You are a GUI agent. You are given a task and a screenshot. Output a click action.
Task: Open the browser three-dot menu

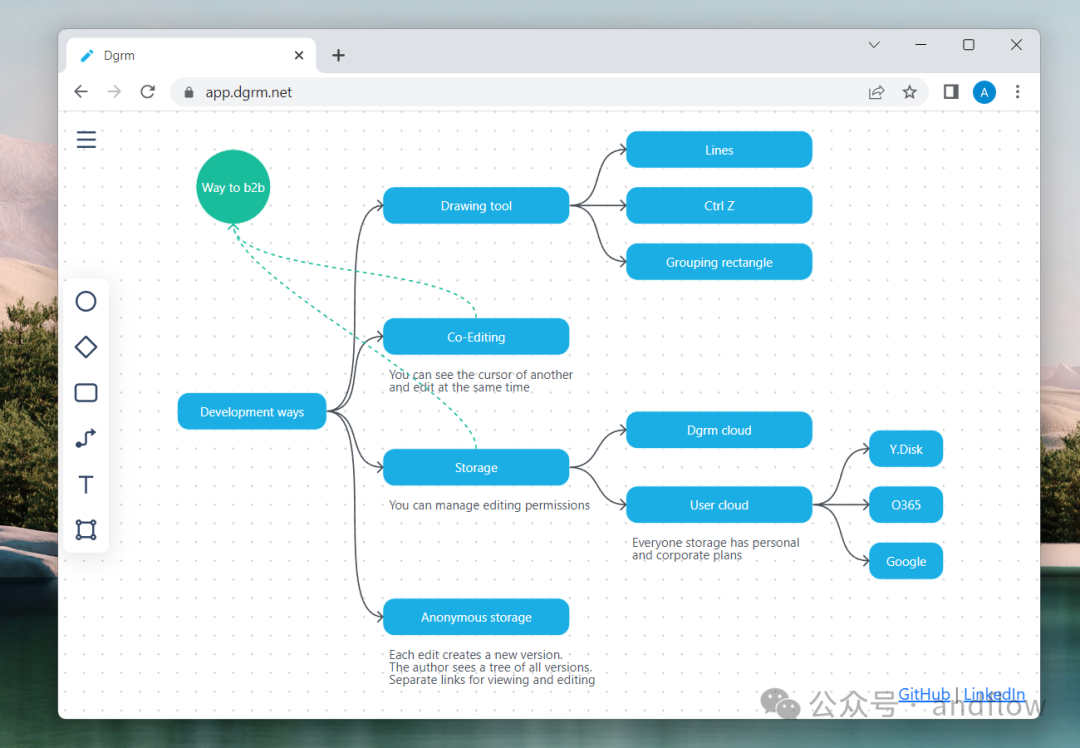(1017, 92)
